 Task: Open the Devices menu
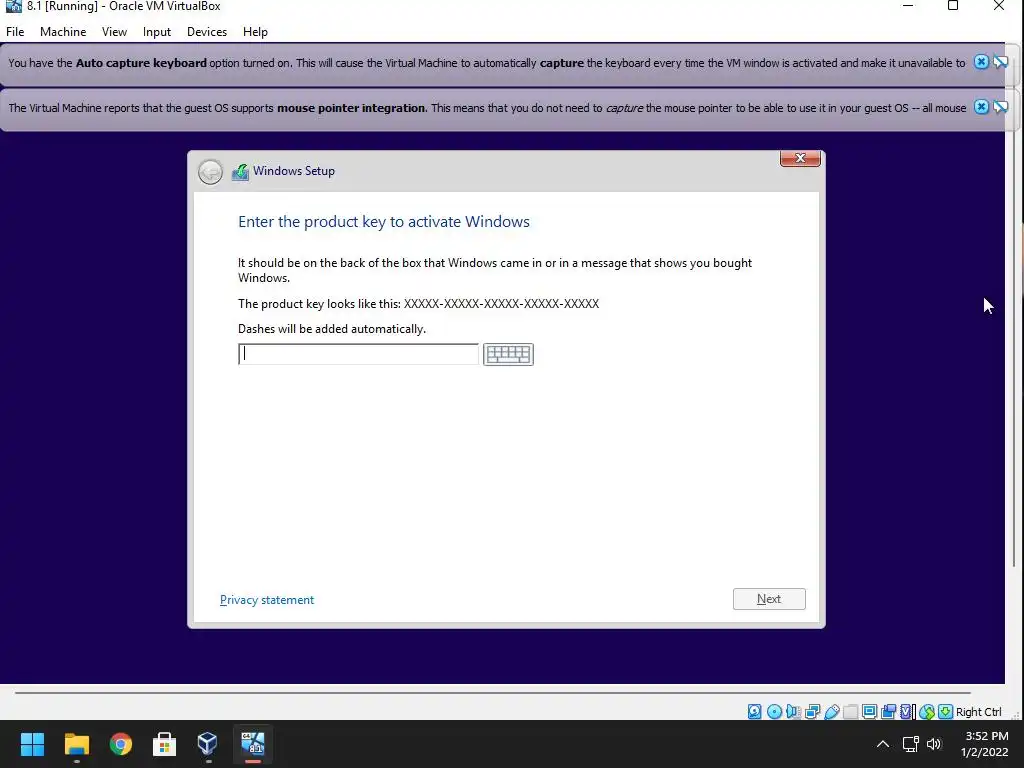(x=207, y=31)
